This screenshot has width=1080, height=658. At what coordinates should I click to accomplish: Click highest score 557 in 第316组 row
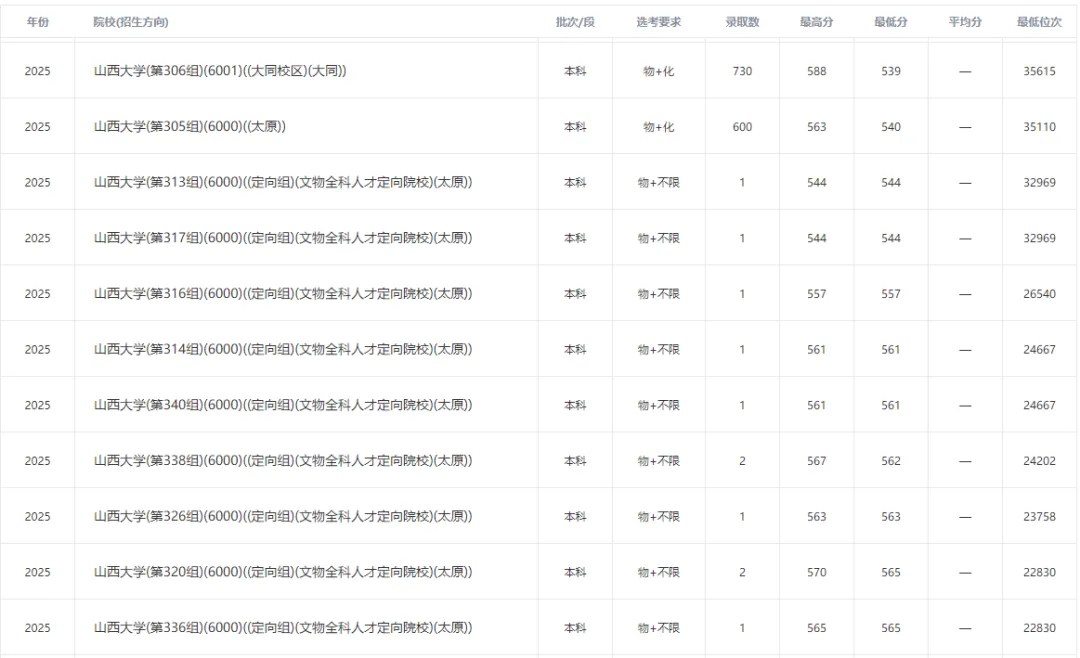[817, 294]
